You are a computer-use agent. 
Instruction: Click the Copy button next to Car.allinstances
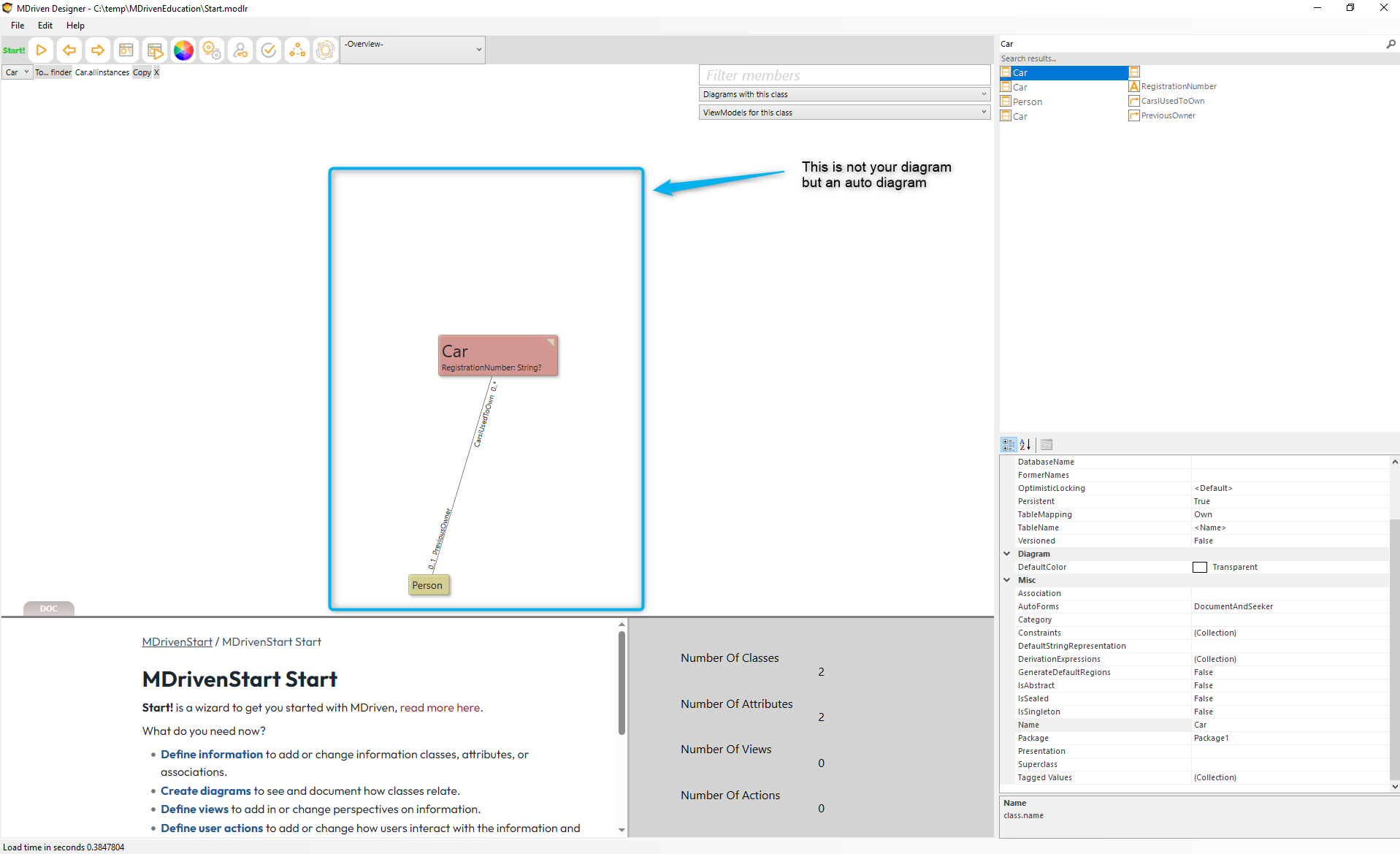coord(142,72)
